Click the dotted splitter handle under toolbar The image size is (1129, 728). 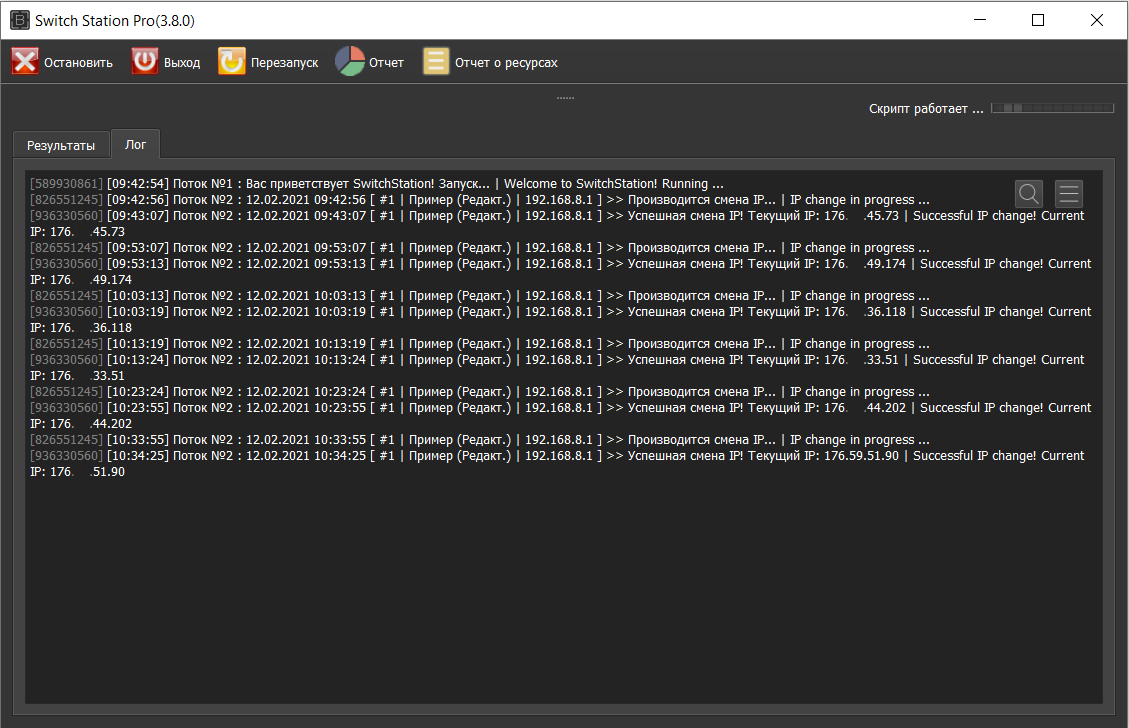tap(565, 97)
